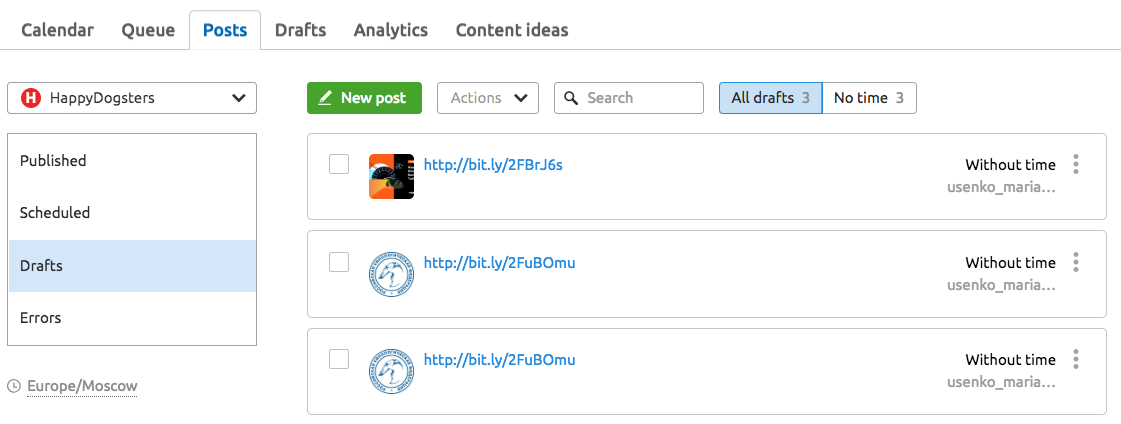1121x424 pixels.
Task: Open the third draft's three-dot options menu
Action: pos(1075,359)
